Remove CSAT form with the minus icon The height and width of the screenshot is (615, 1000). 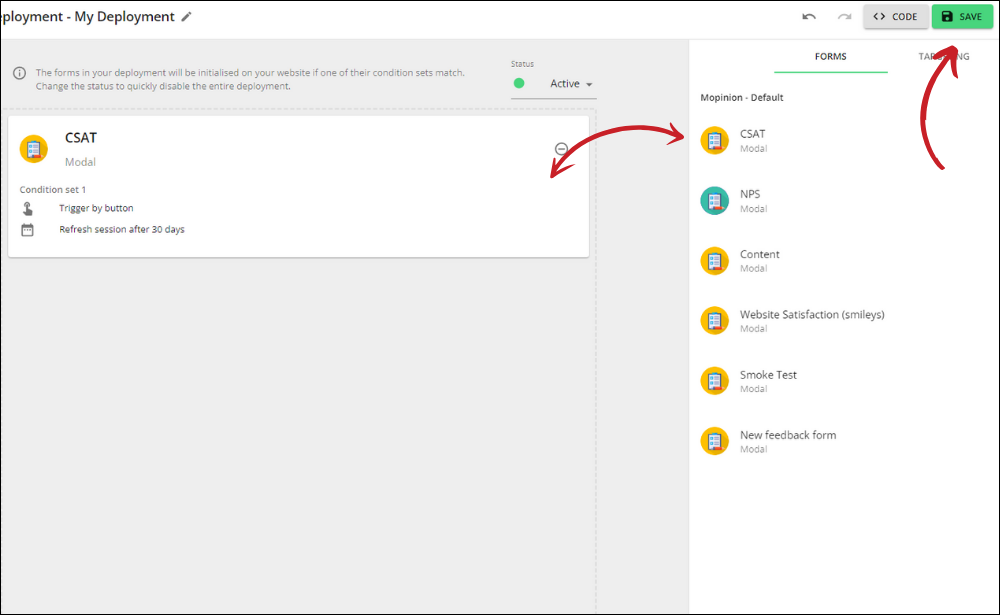pyautogui.click(x=561, y=149)
